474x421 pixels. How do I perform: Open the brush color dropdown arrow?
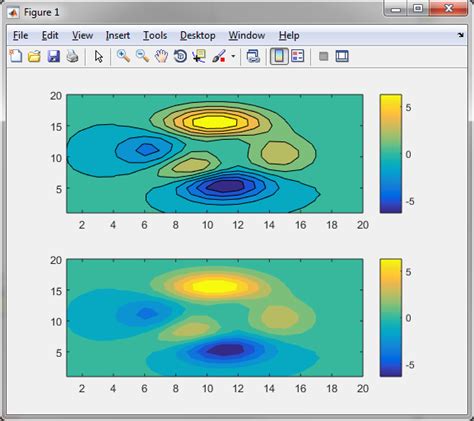coord(233,56)
